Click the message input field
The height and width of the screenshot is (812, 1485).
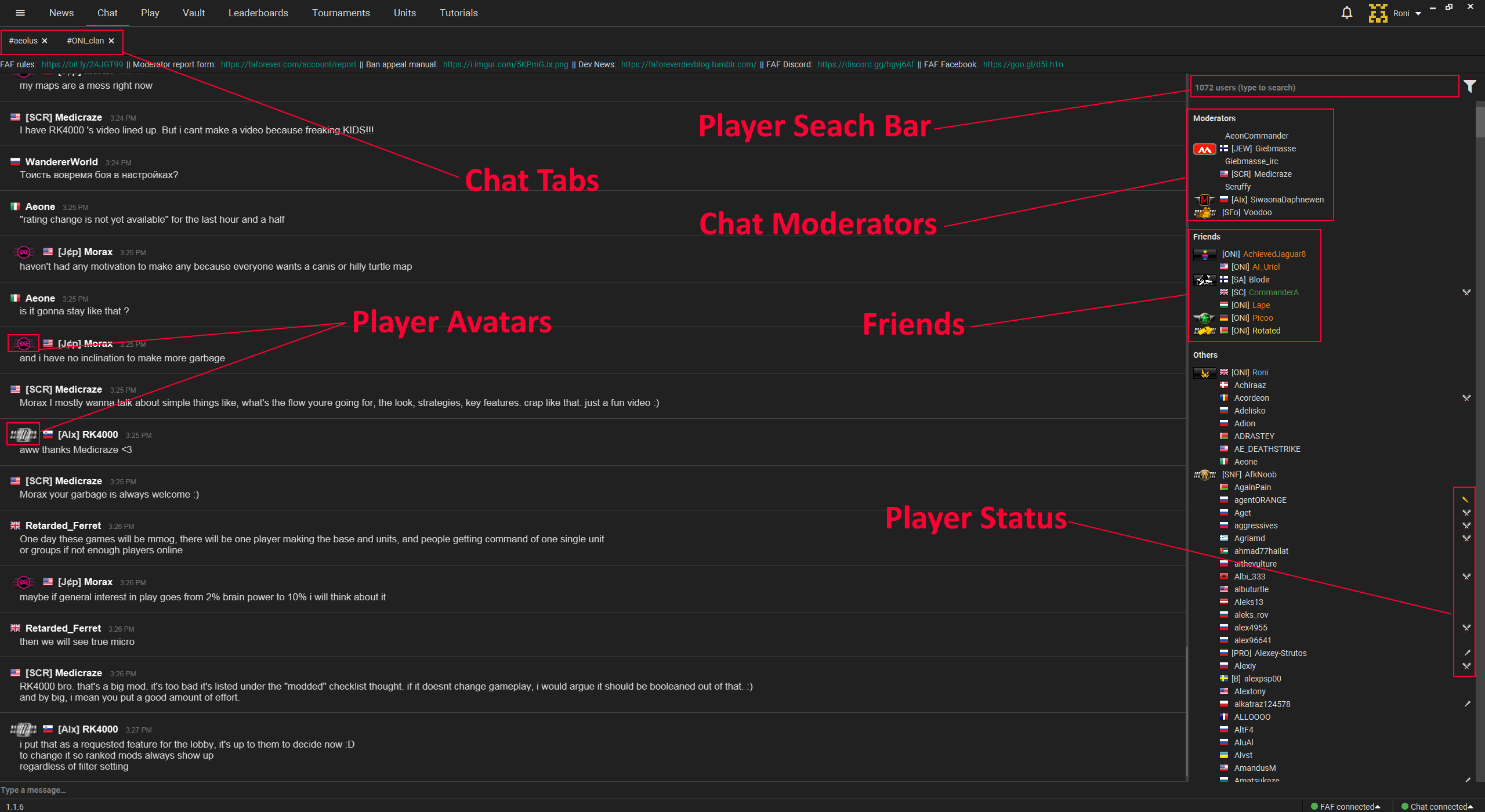click(594, 790)
